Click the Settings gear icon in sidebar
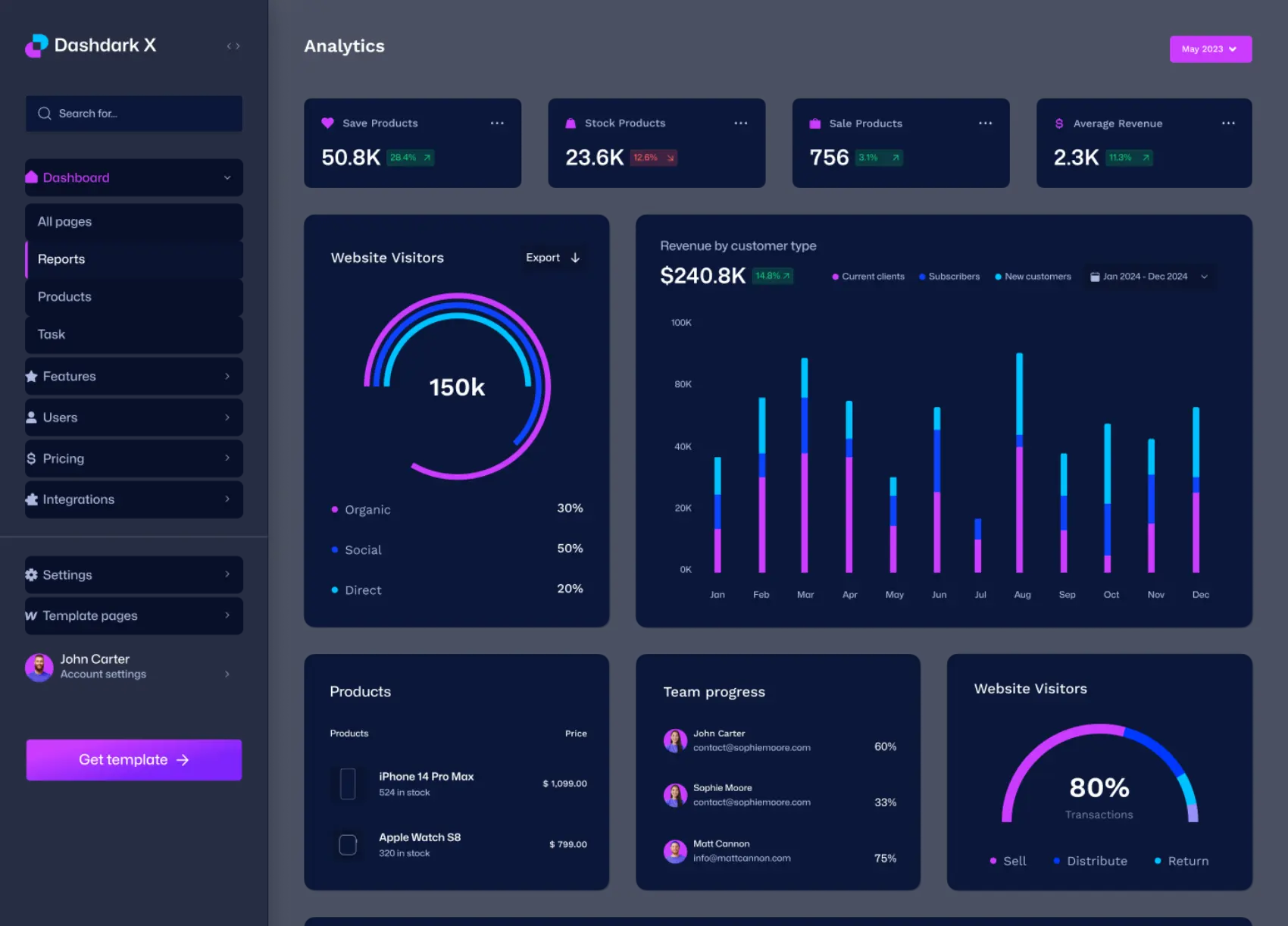Screen dimensions: 1288x926 31,574
